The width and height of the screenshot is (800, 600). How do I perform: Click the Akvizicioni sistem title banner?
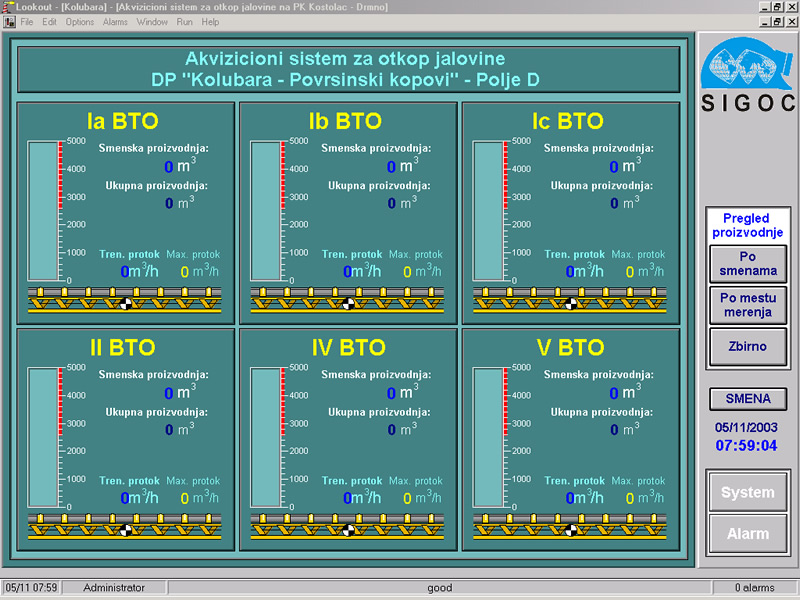click(x=349, y=69)
